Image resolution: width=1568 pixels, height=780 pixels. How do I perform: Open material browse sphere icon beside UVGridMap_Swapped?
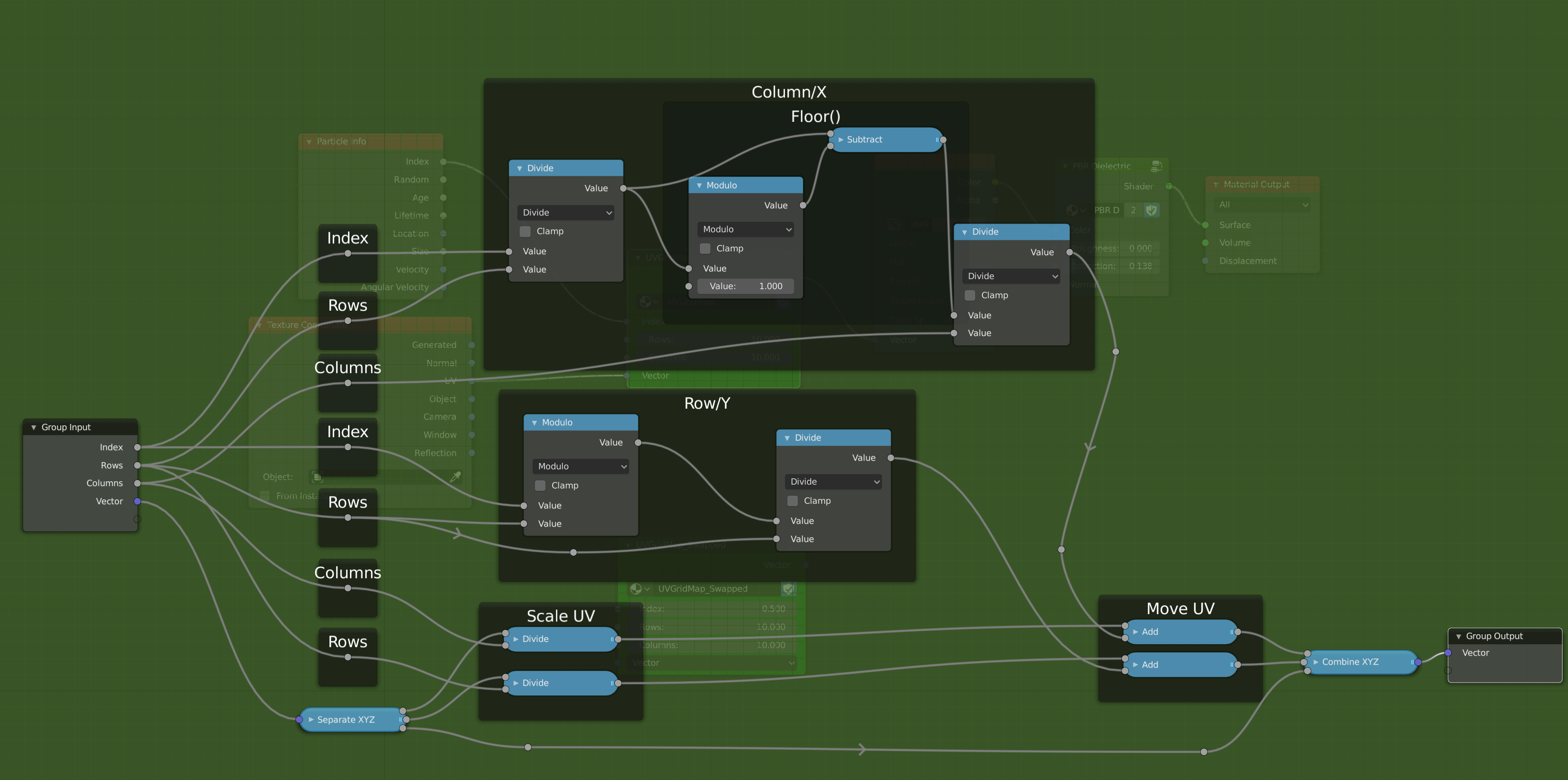point(636,588)
